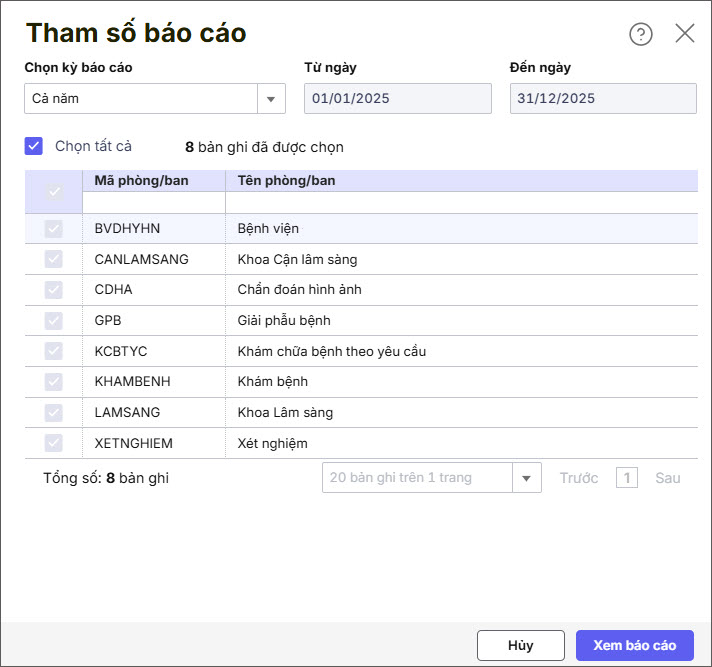Go to previous page with Trước
The width and height of the screenshot is (712, 667).
(579, 478)
